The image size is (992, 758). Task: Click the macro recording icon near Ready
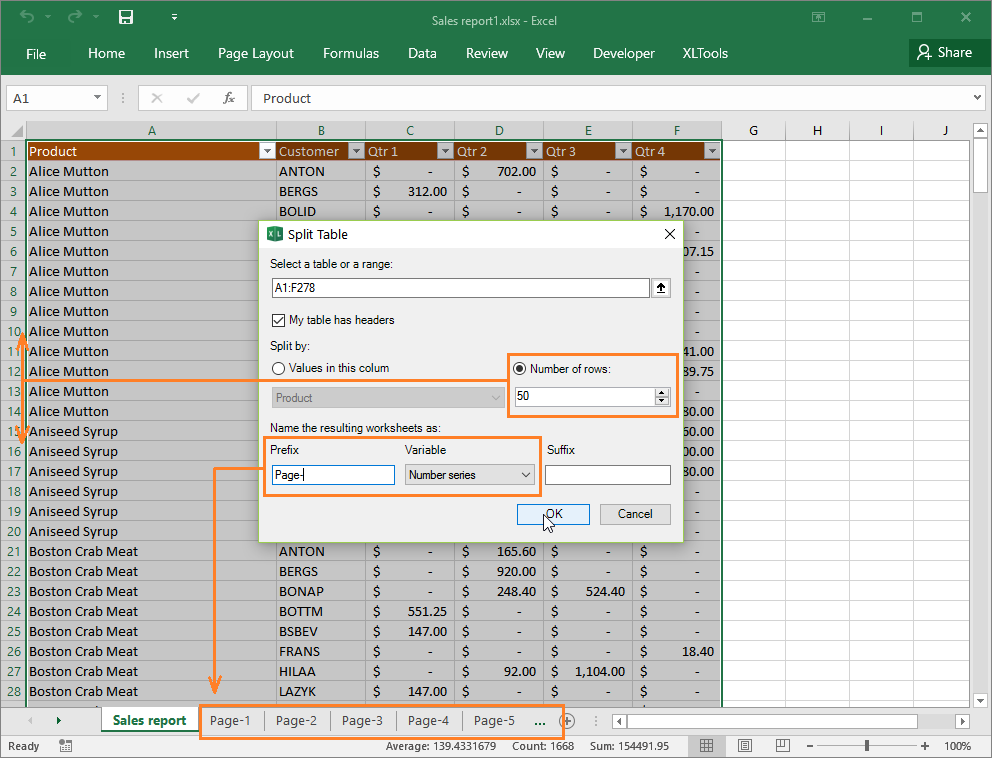click(65, 746)
